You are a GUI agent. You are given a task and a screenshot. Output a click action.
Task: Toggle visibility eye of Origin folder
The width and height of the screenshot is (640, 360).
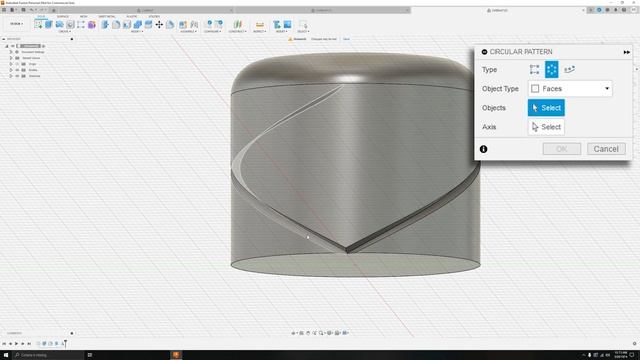click(17, 64)
